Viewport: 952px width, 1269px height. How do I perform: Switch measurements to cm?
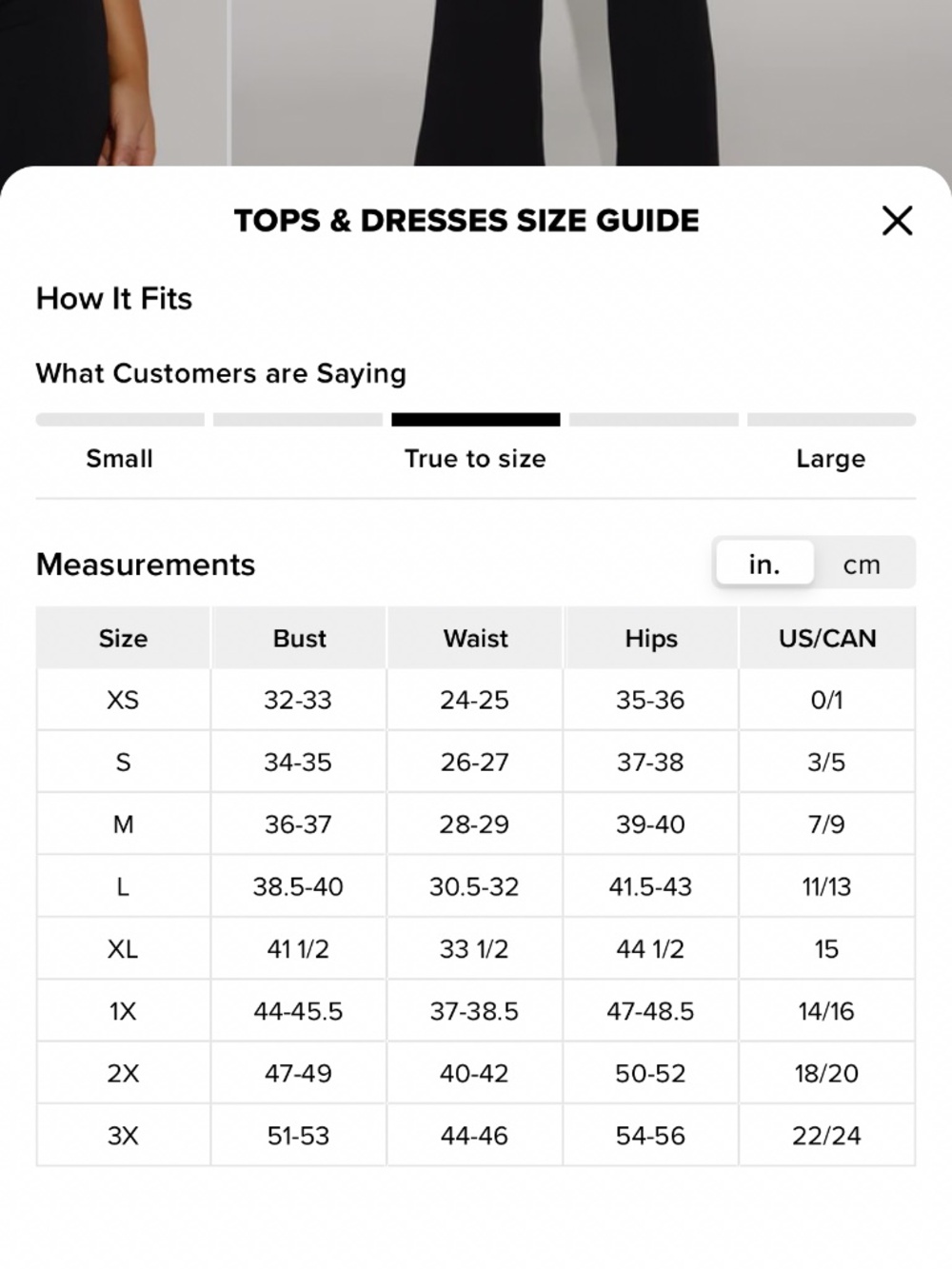click(862, 565)
